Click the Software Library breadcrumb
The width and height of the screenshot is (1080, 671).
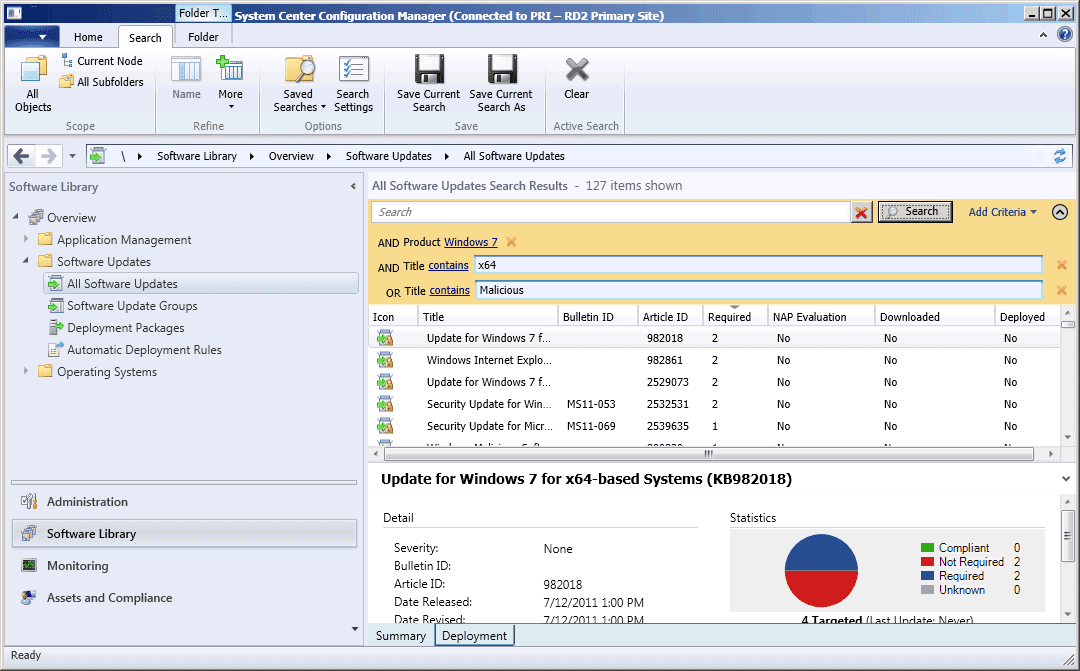(197, 156)
